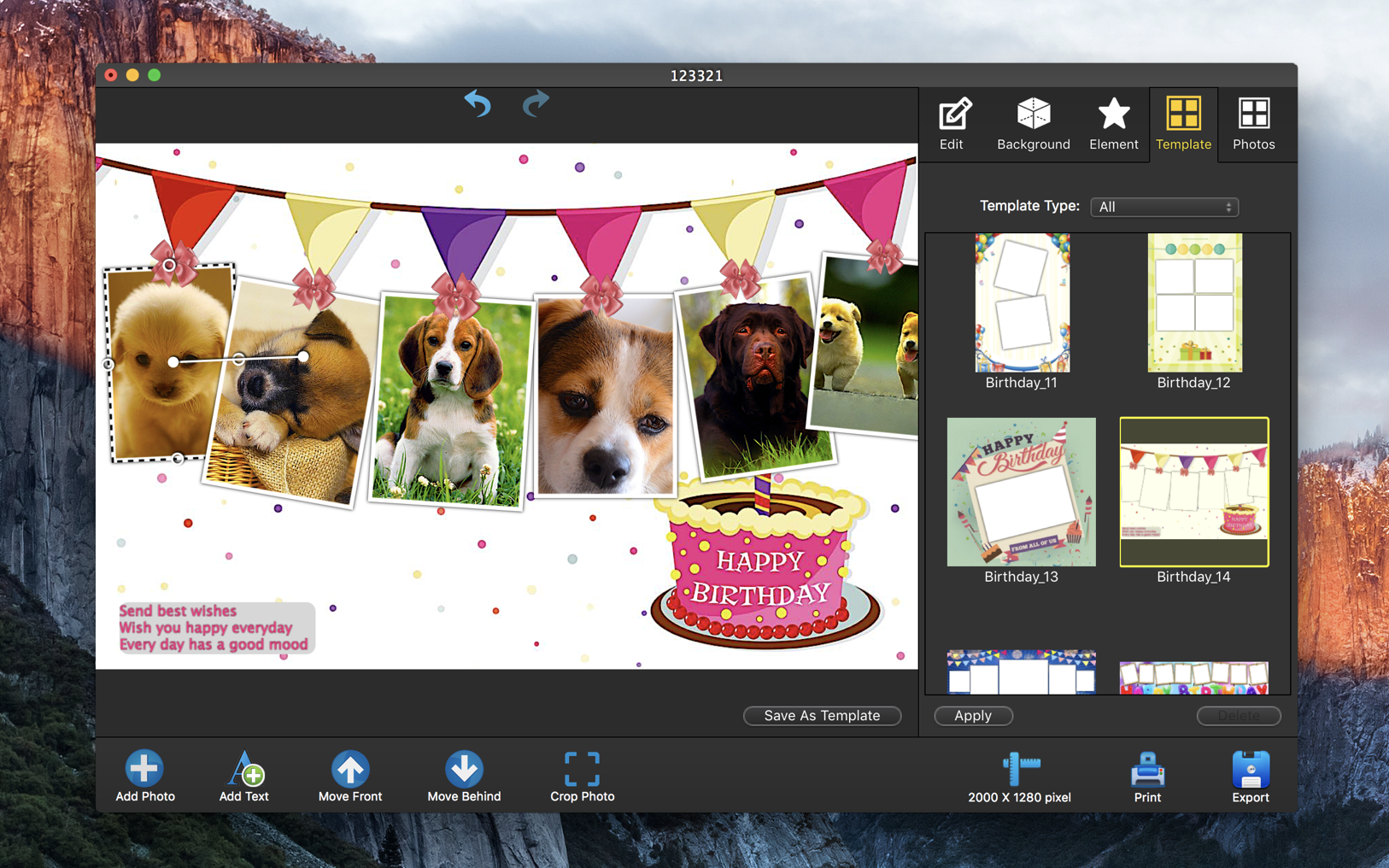Click the Add Photo icon
This screenshot has width=1389, height=868.
pos(144,768)
